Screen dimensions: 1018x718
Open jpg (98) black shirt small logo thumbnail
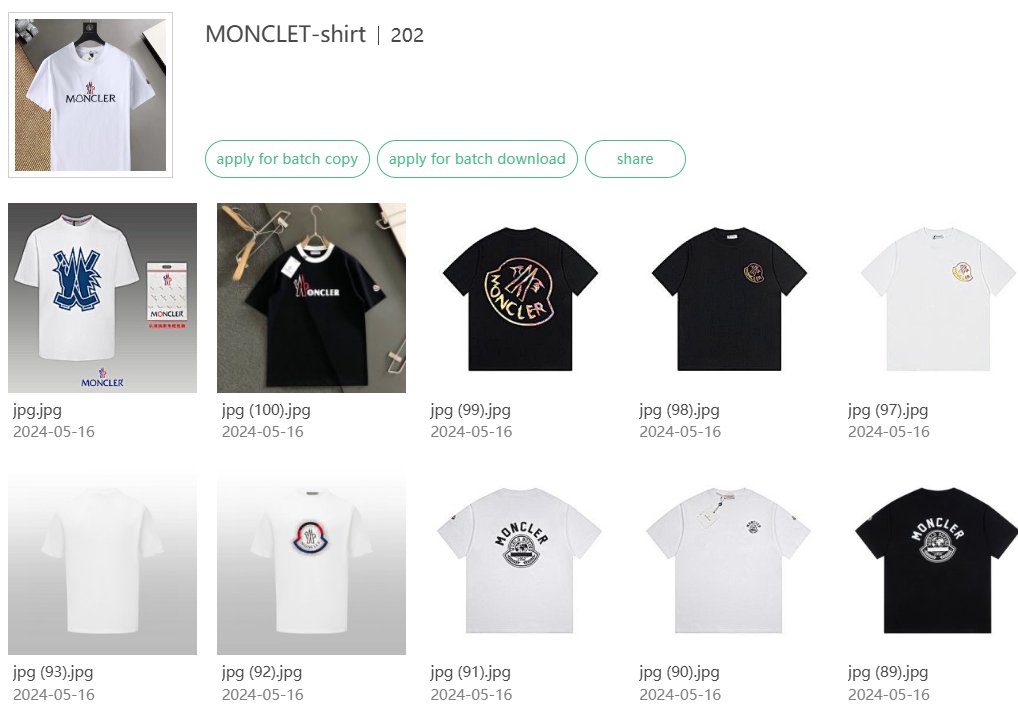point(729,298)
